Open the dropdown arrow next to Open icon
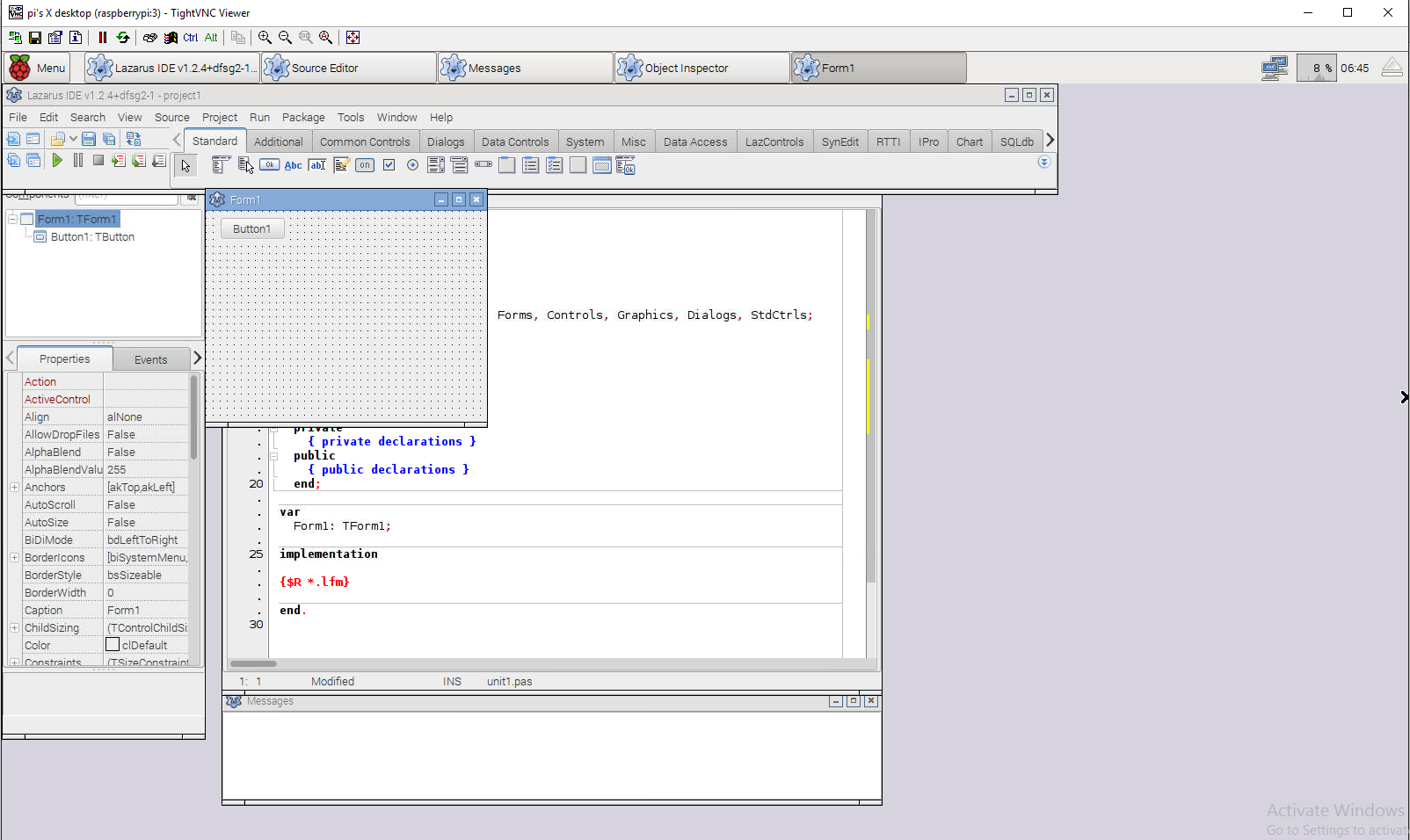 [73, 139]
